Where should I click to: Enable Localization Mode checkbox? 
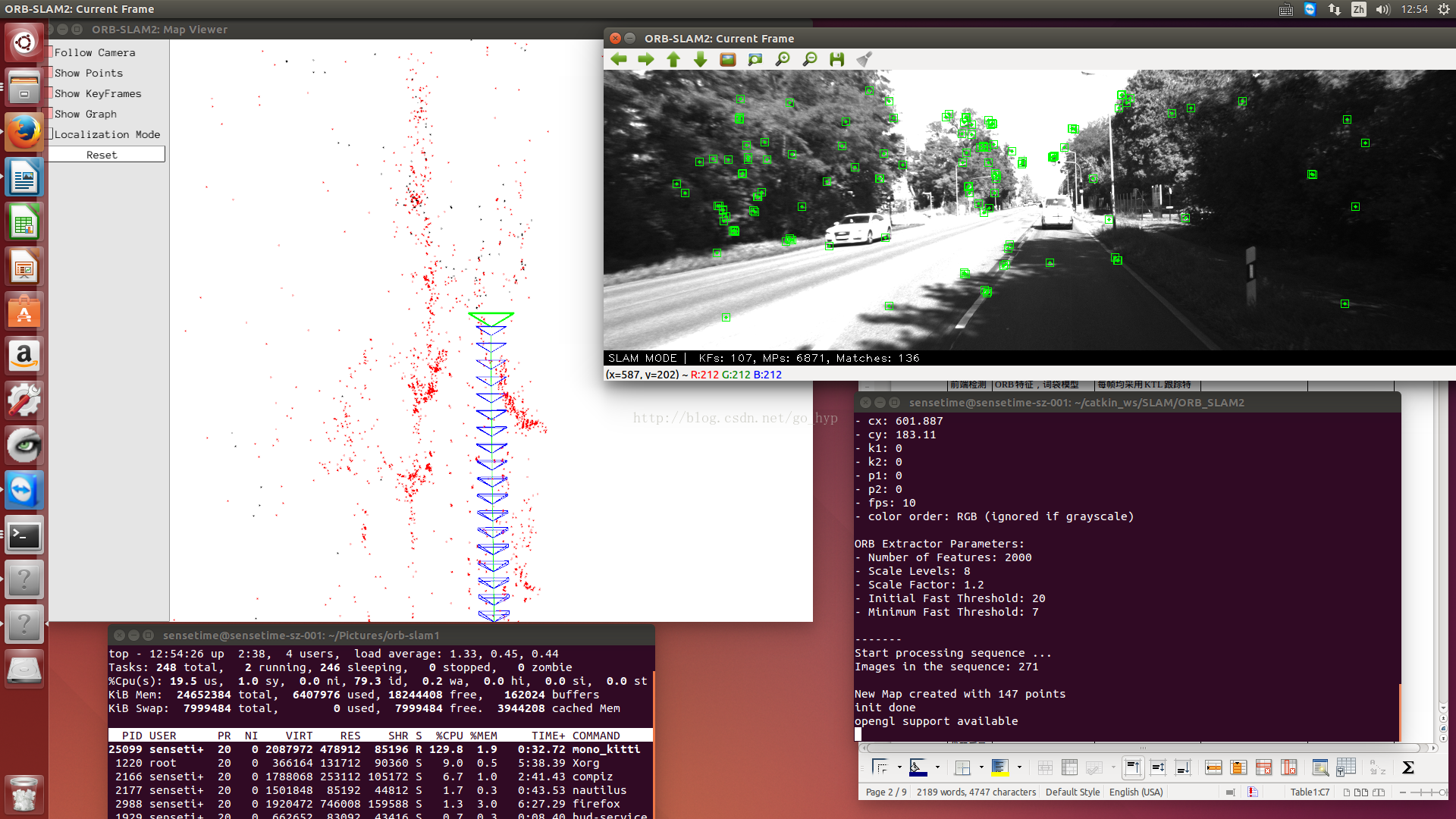51,134
